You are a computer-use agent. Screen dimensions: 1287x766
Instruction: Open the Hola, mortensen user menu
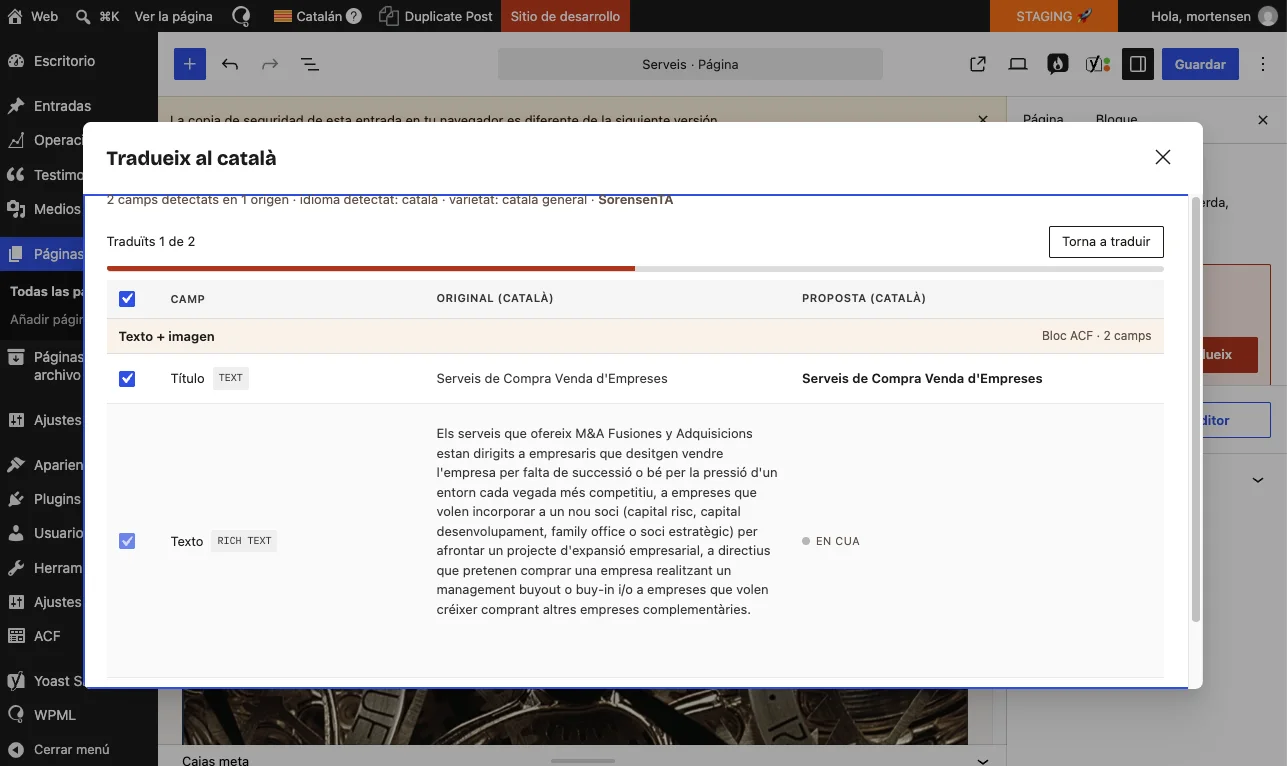(x=1213, y=16)
